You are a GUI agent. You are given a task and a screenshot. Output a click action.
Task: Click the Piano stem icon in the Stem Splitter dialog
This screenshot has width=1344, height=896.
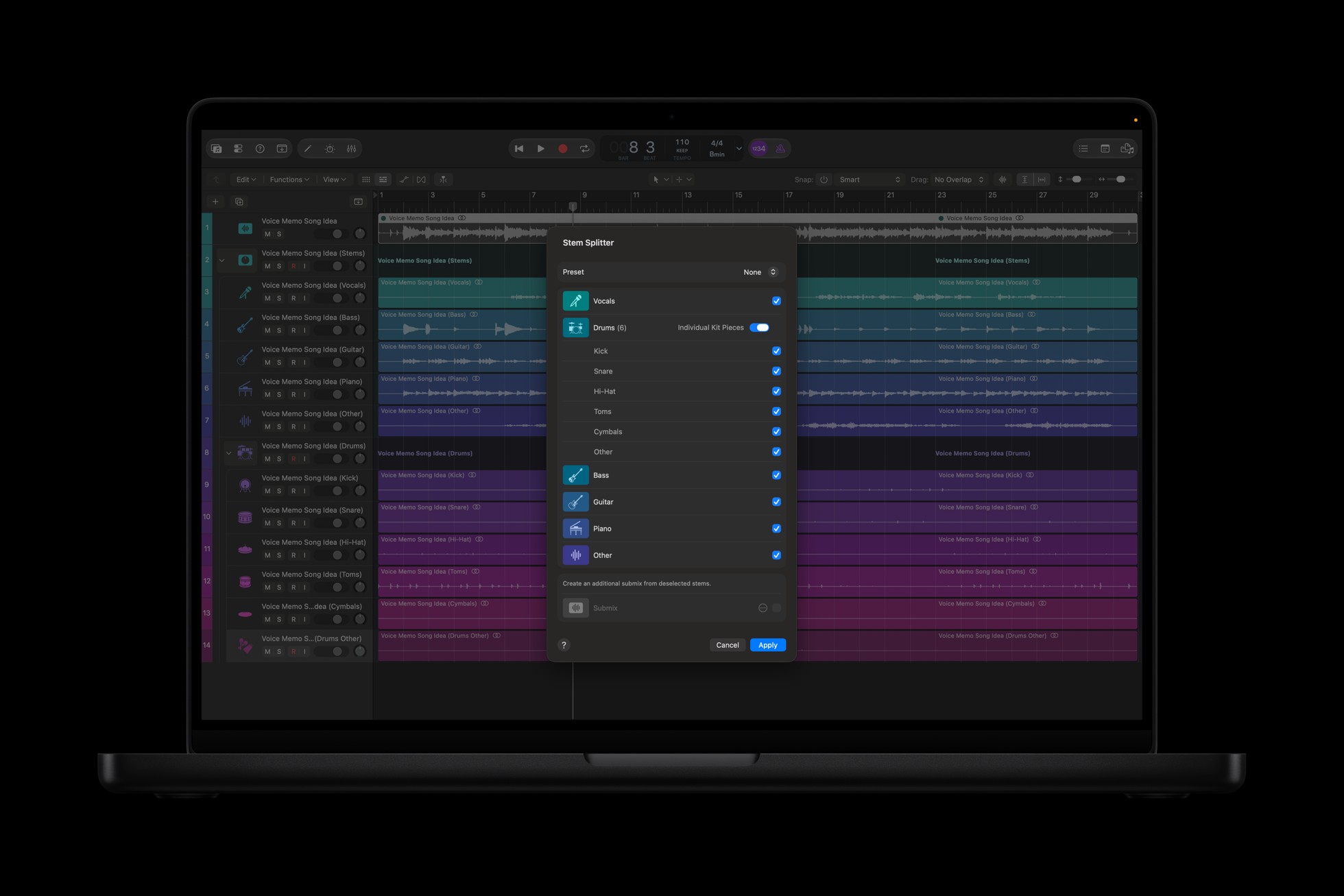coord(576,529)
